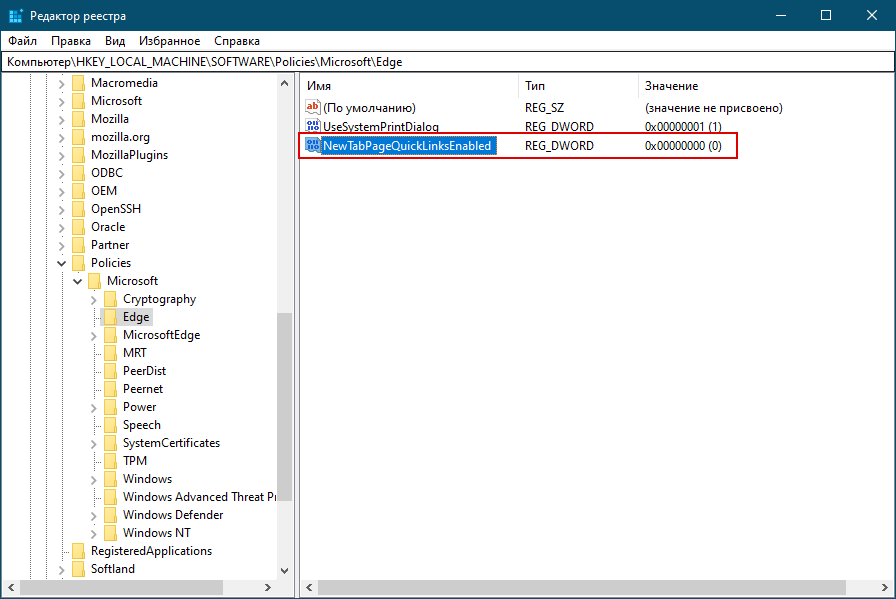The image size is (896, 599).
Task: Click the UseSystemPrintDialog DWORD icon
Action: tap(313, 126)
